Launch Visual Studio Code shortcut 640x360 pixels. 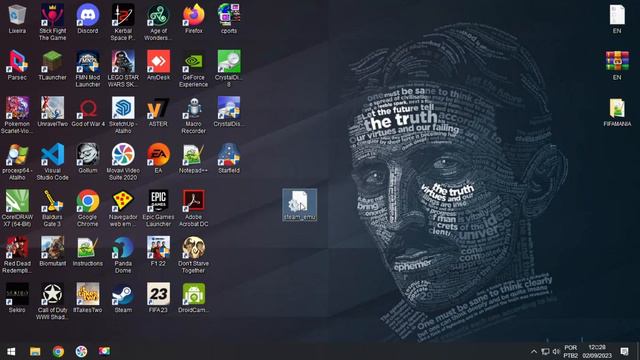coord(52,162)
